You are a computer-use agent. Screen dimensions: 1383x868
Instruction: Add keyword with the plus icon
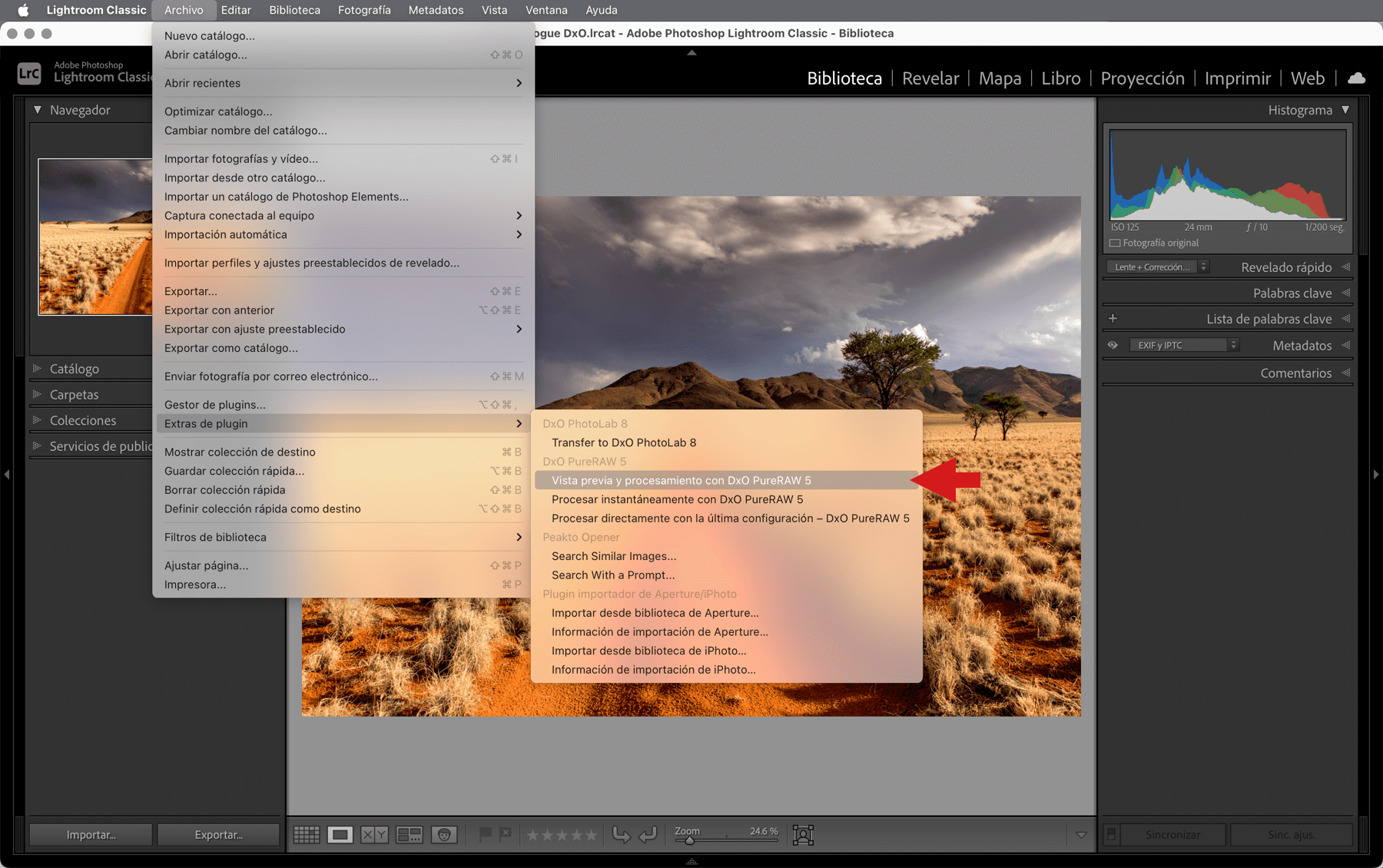coord(1113,318)
